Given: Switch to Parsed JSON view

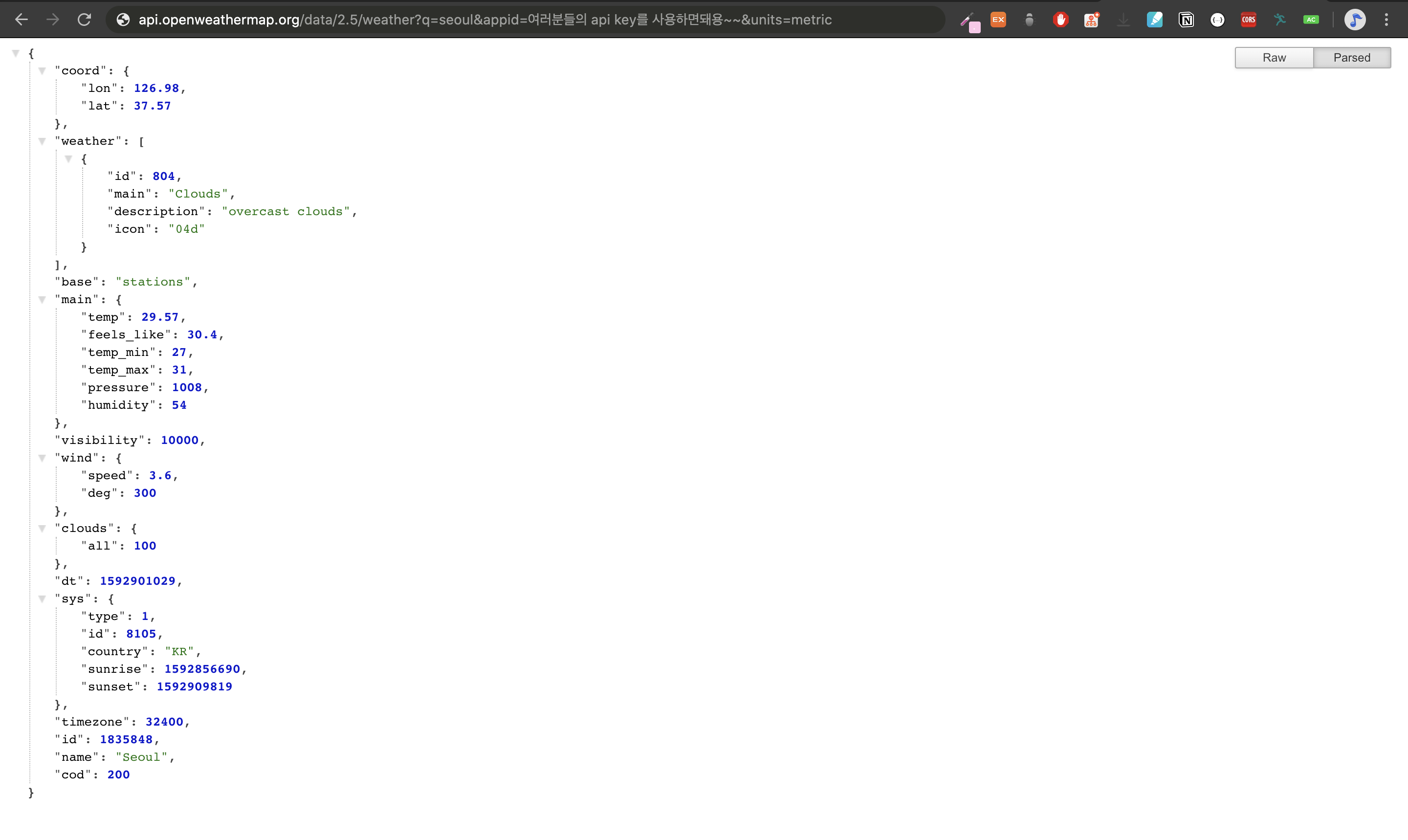Looking at the screenshot, I should 1351,58.
